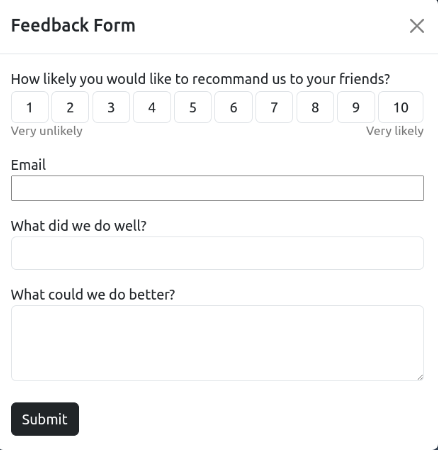Click the 'What did we do well?' text box
The height and width of the screenshot is (450, 438).
pyautogui.click(x=217, y=253)
